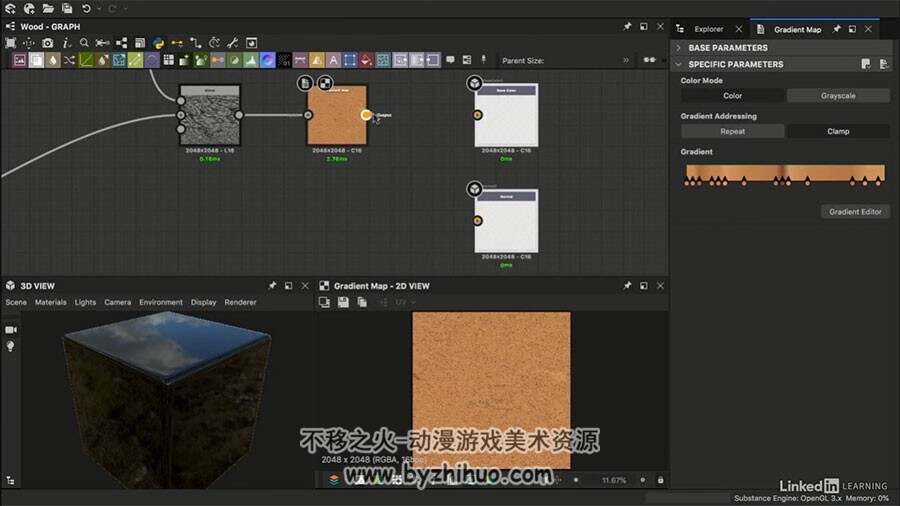Click the Python scripting icon
Screen dimensions: 900x506
158,43
